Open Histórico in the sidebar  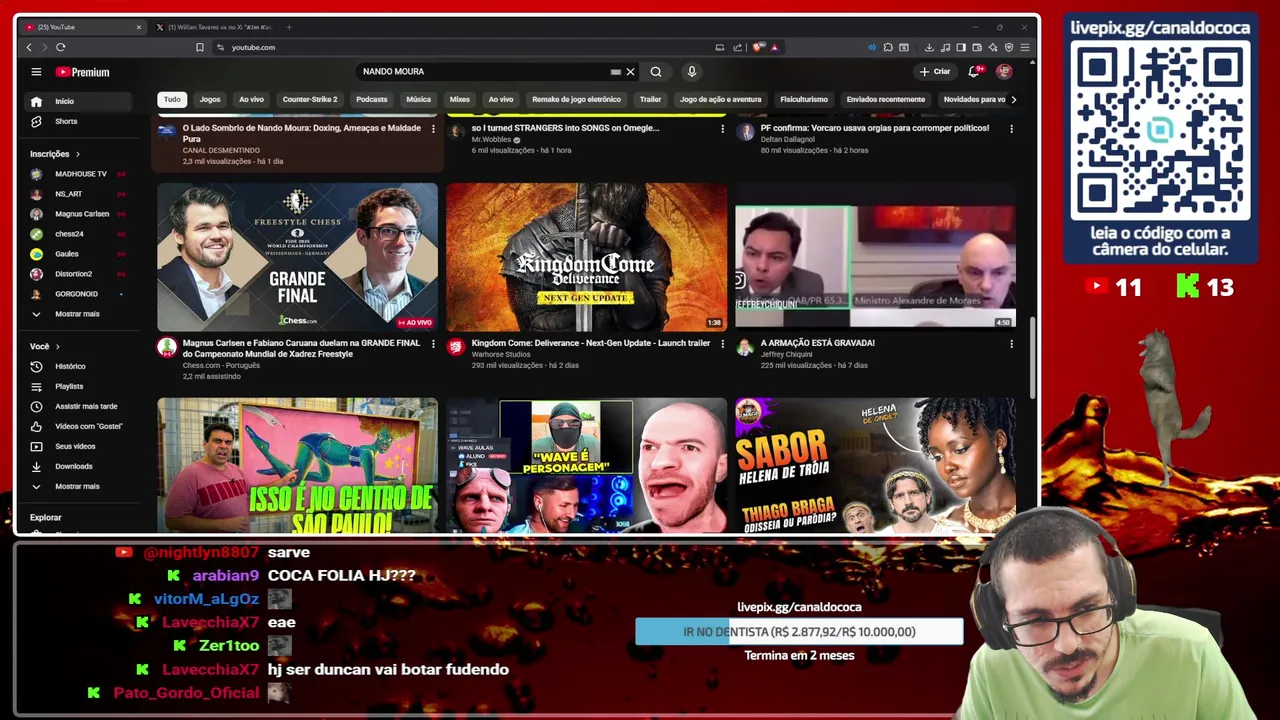[80, 366]
